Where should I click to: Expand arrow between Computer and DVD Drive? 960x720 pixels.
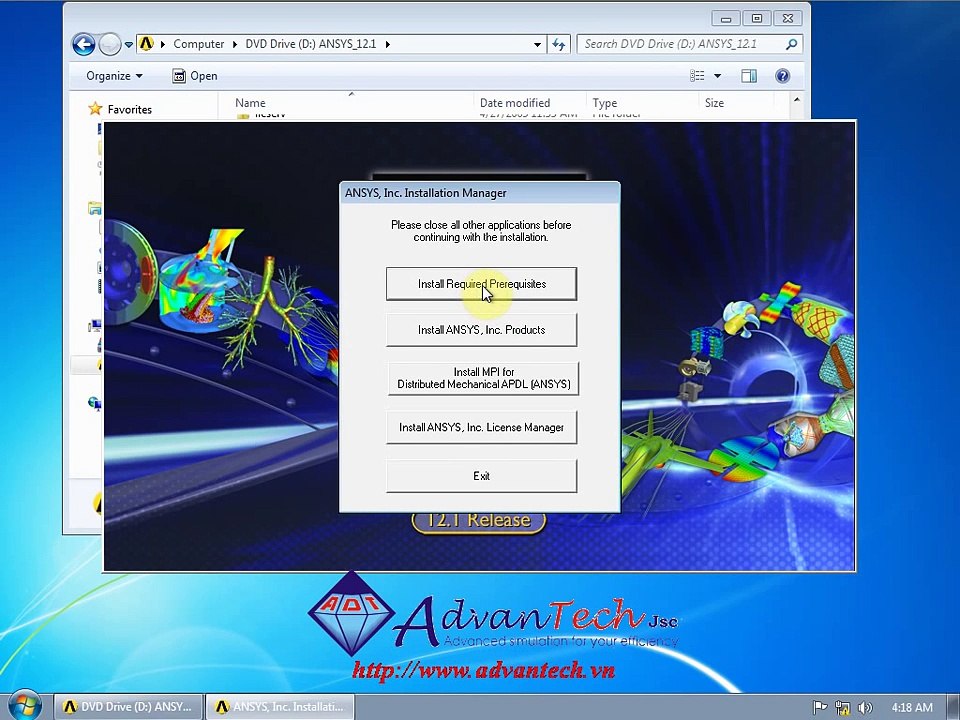pos(234,44)
